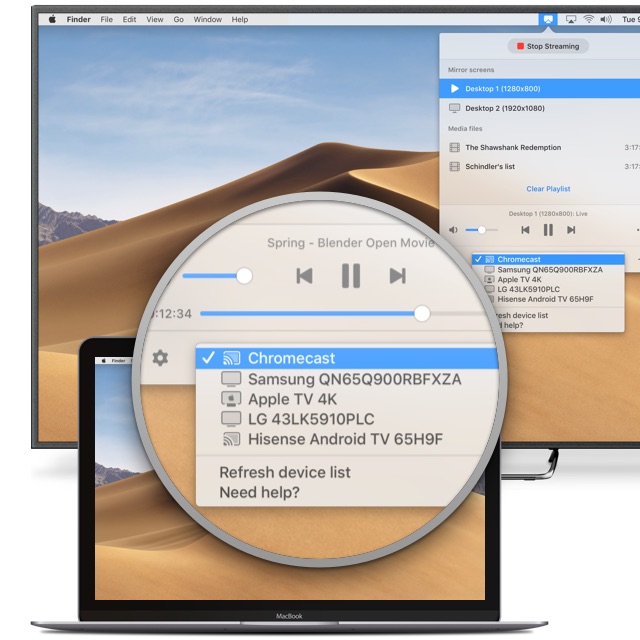Open the Wi-Fi status icon
Viewport: 640px width, 640px height.
tap(589, 19)
